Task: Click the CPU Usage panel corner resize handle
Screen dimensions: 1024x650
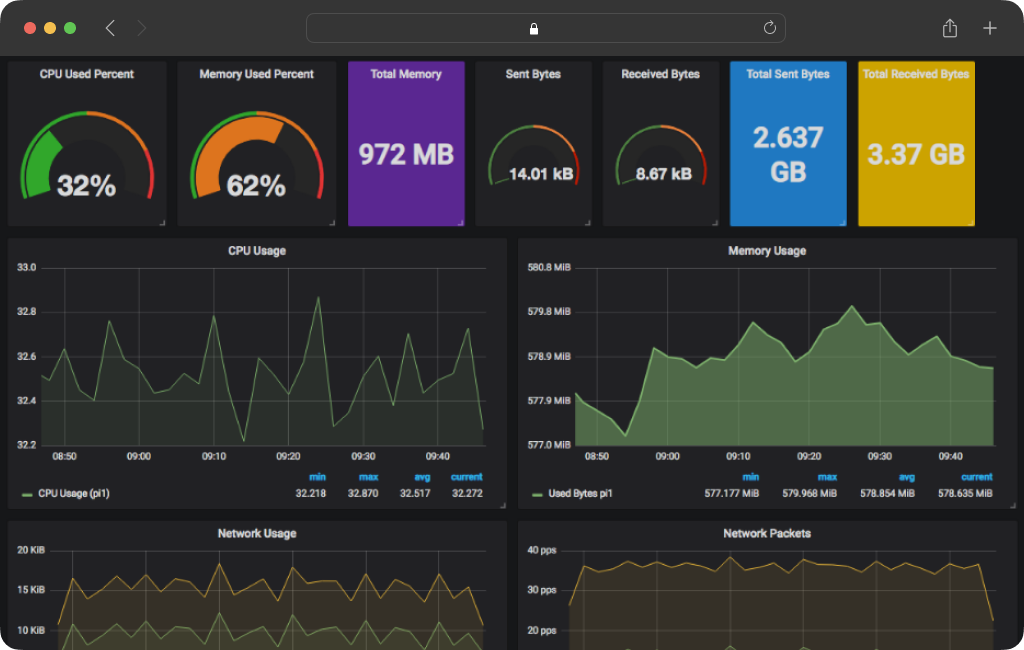Action: (502, 505)
